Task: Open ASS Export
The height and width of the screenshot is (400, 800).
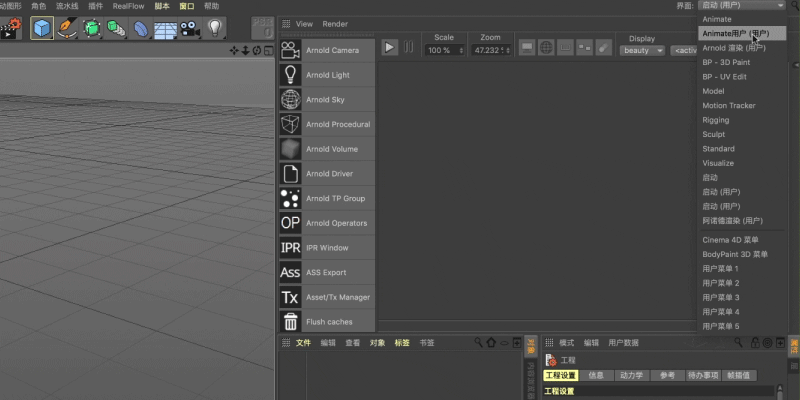Action: coord(327,272)
